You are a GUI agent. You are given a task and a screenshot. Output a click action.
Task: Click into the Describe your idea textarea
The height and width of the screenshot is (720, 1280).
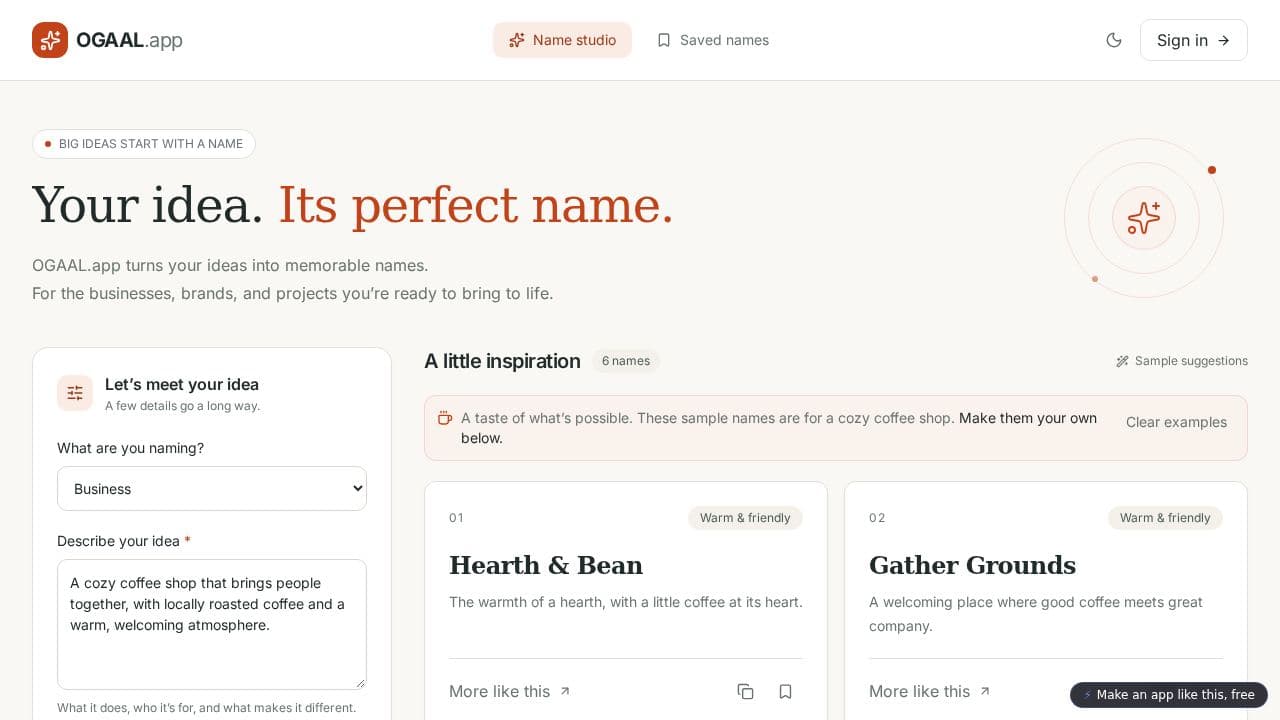pos(212,624)
